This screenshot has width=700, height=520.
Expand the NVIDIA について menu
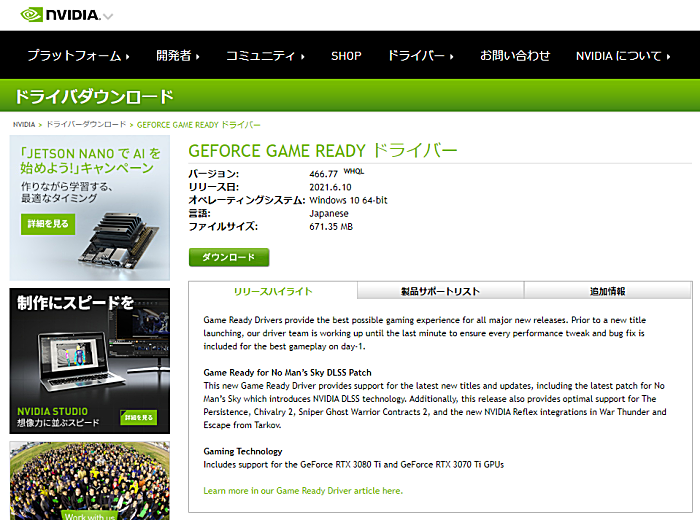pos(623,56)
